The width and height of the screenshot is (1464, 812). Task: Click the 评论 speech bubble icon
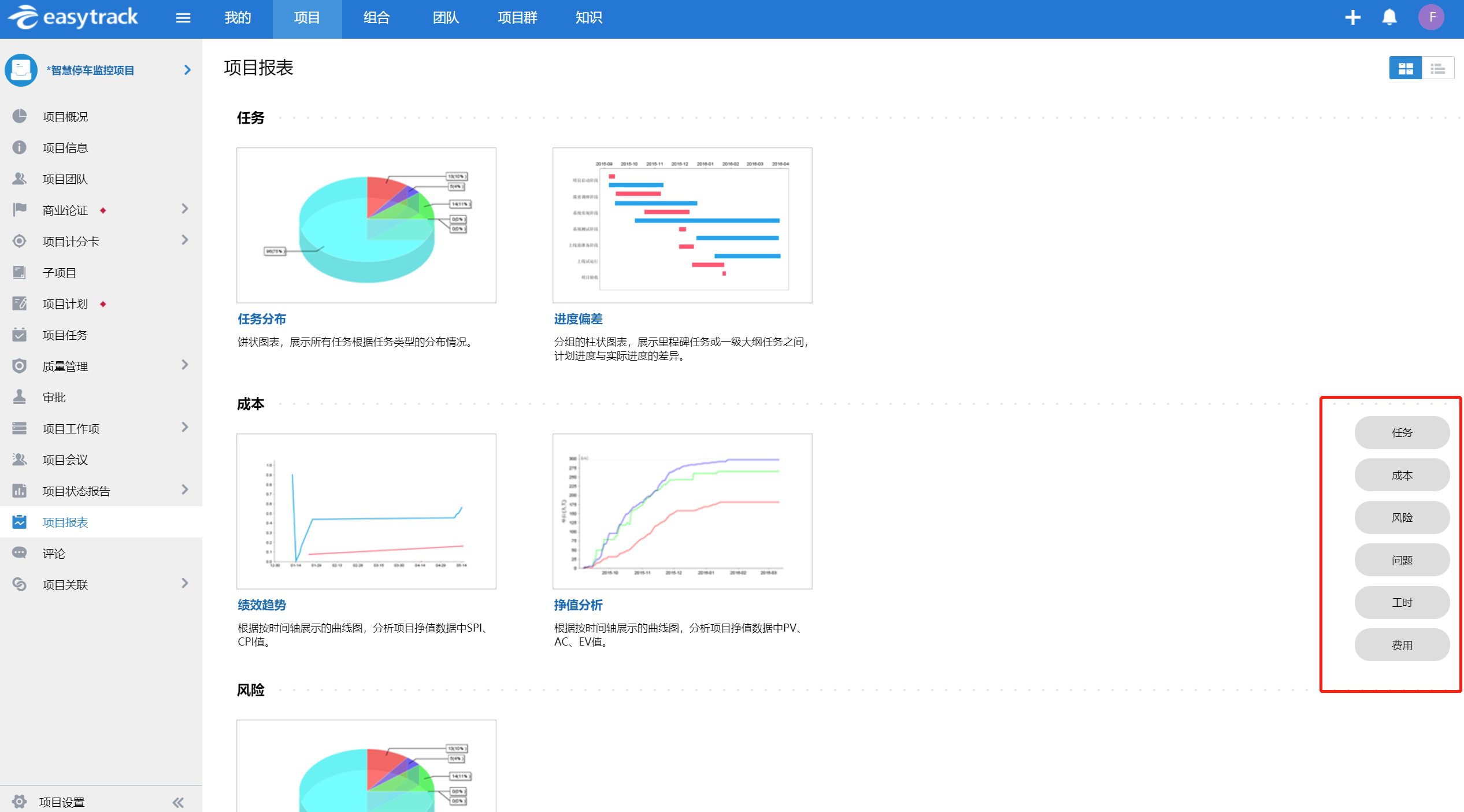20,553
